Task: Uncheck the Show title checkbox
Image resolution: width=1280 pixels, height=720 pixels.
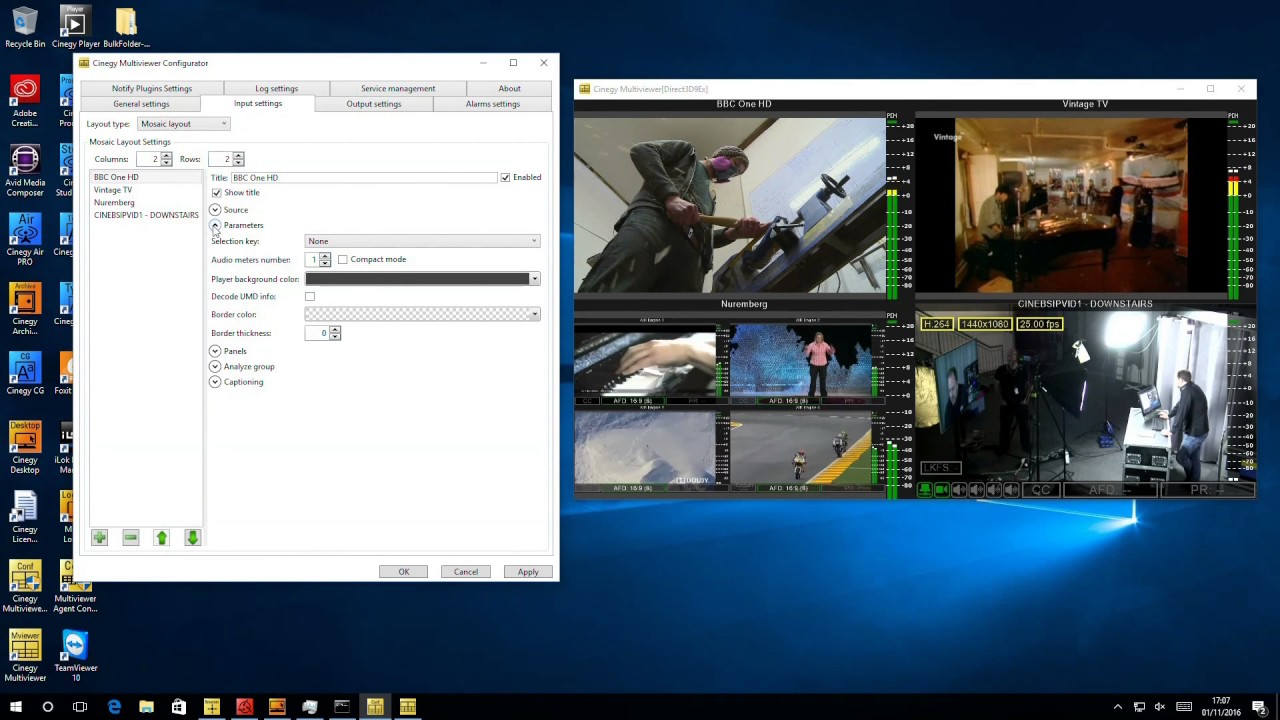Action: (x=216, y=193)
